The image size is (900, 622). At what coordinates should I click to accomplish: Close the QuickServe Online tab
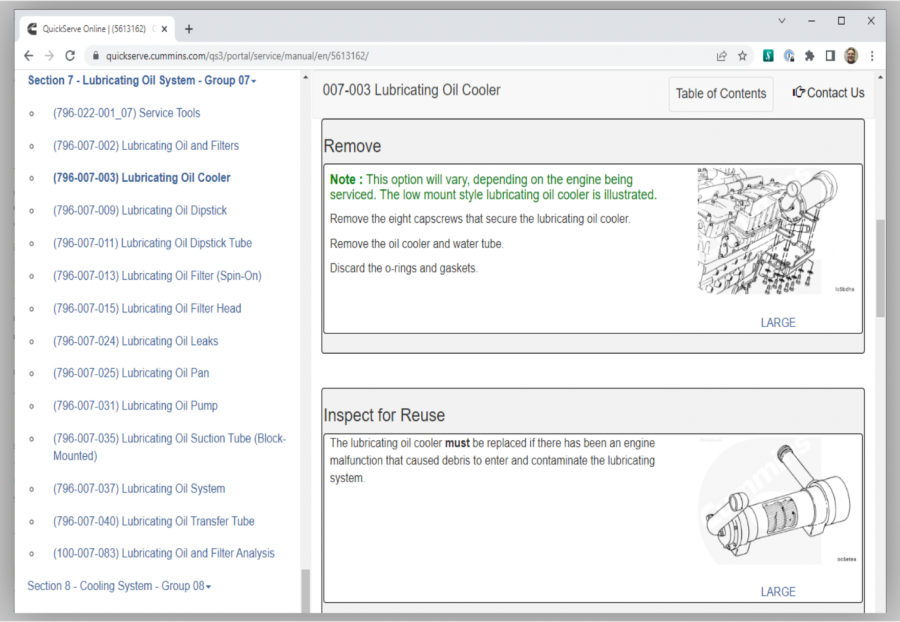coord(164,29)
